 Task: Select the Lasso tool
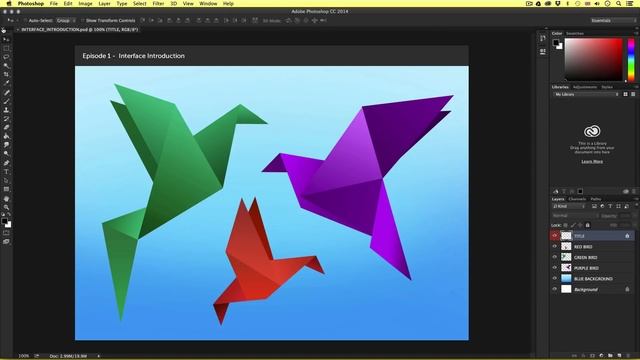pos(6,57)
